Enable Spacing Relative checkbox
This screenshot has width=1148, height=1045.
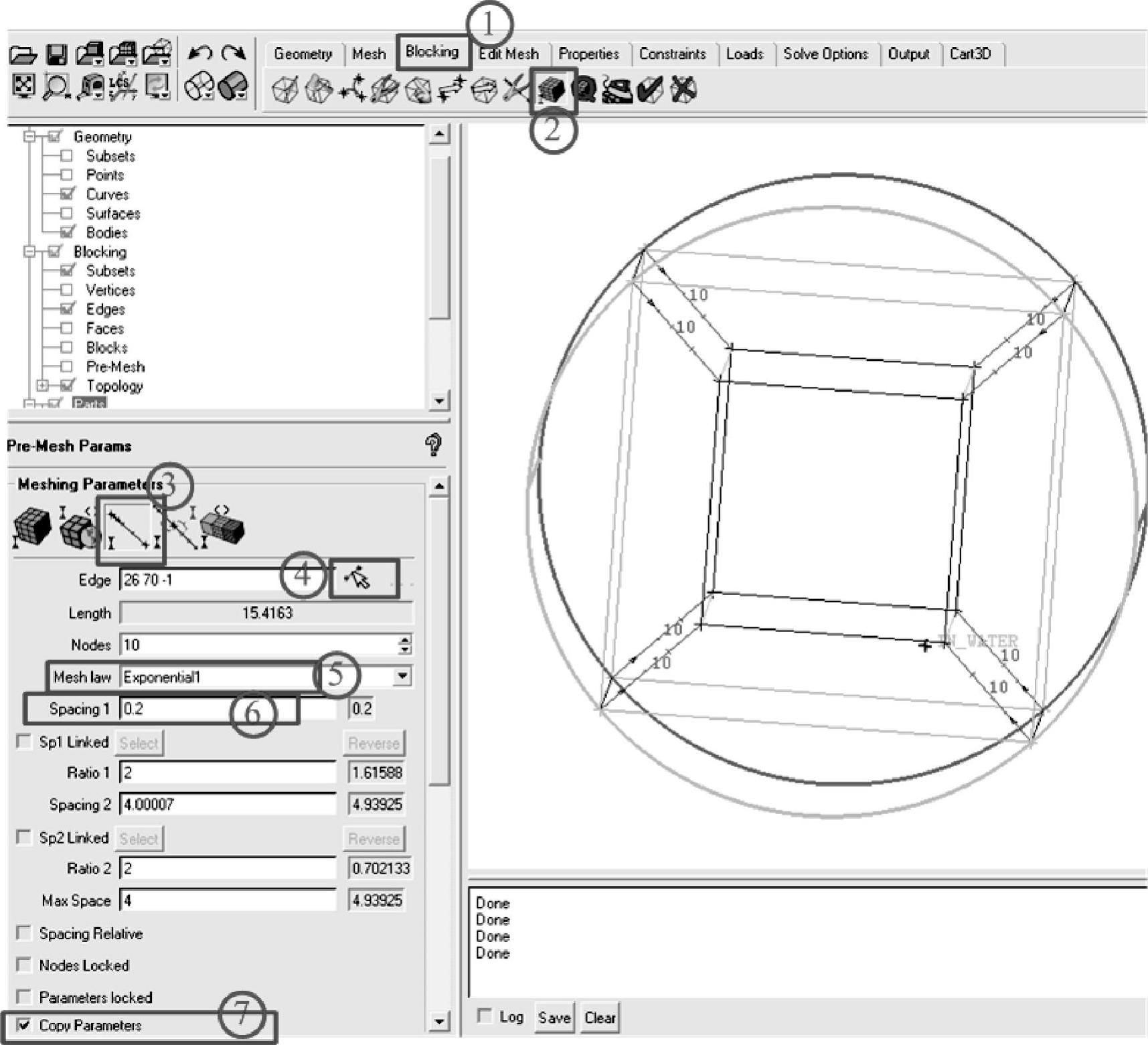coord(24,933)
